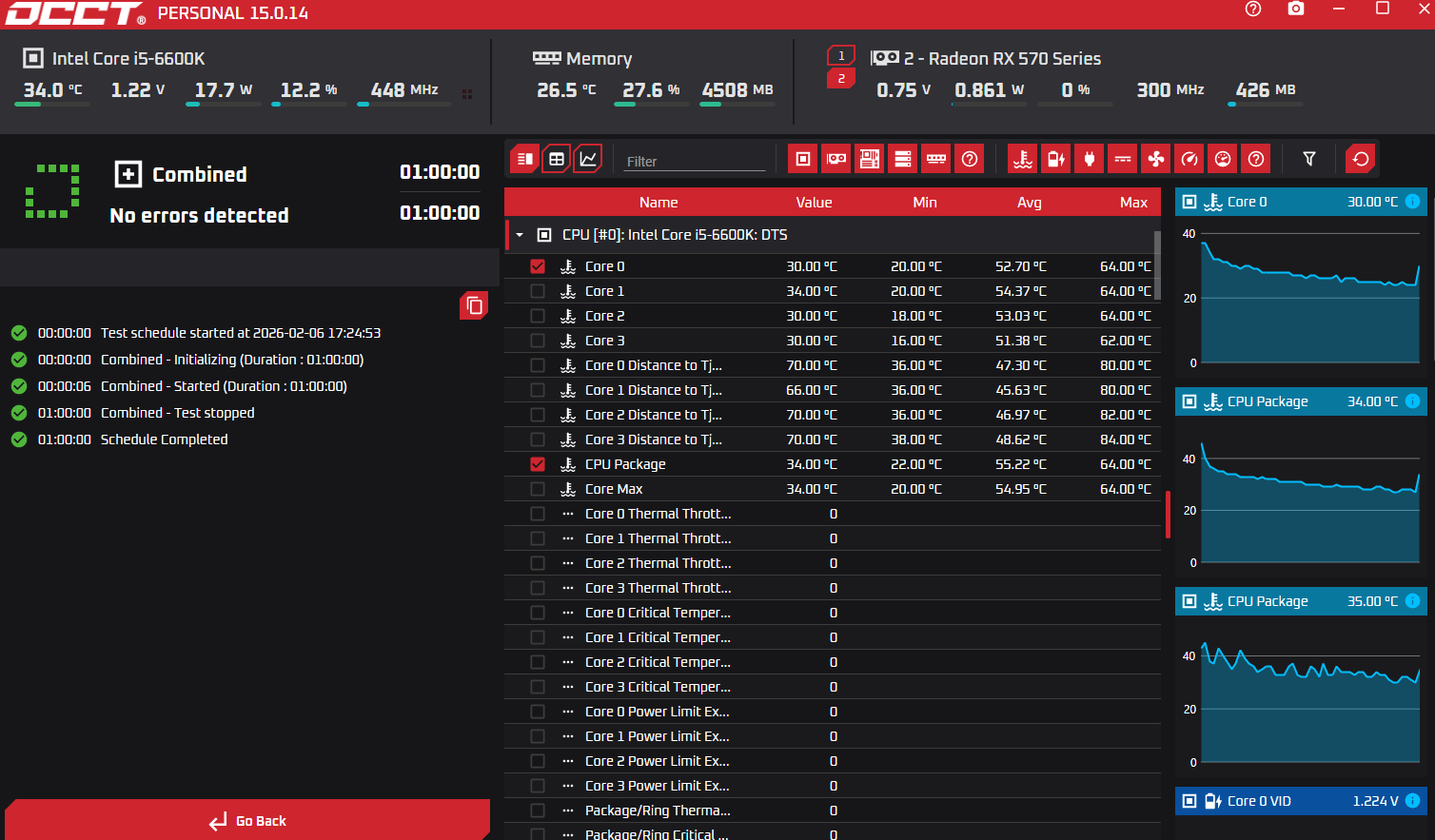Uncheck the Core 0 sensor checkbox
1435x840 pixels.
tap(538, 266)
